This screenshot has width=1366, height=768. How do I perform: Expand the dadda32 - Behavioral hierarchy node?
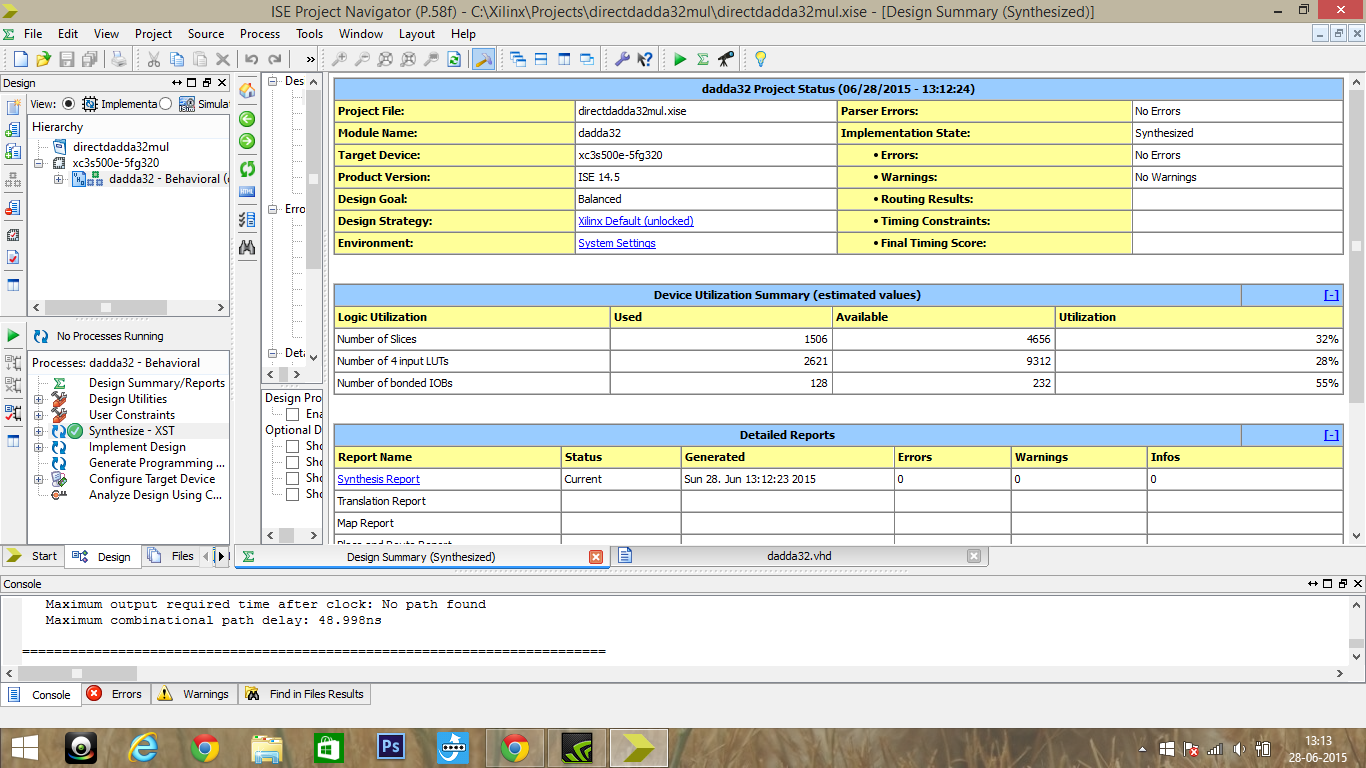(58, 179)
